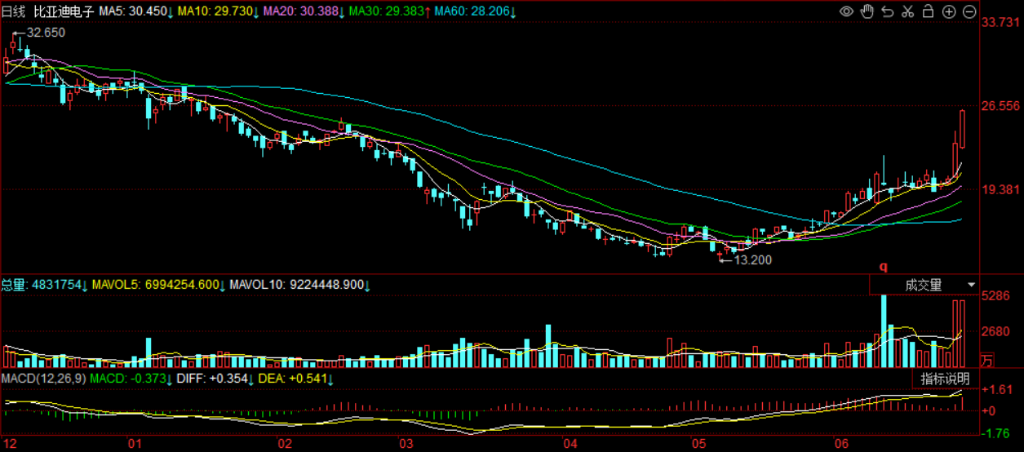Click the undo arrow icon
Viewport: 1024px width, 452px height.
[x=887, y=11]
